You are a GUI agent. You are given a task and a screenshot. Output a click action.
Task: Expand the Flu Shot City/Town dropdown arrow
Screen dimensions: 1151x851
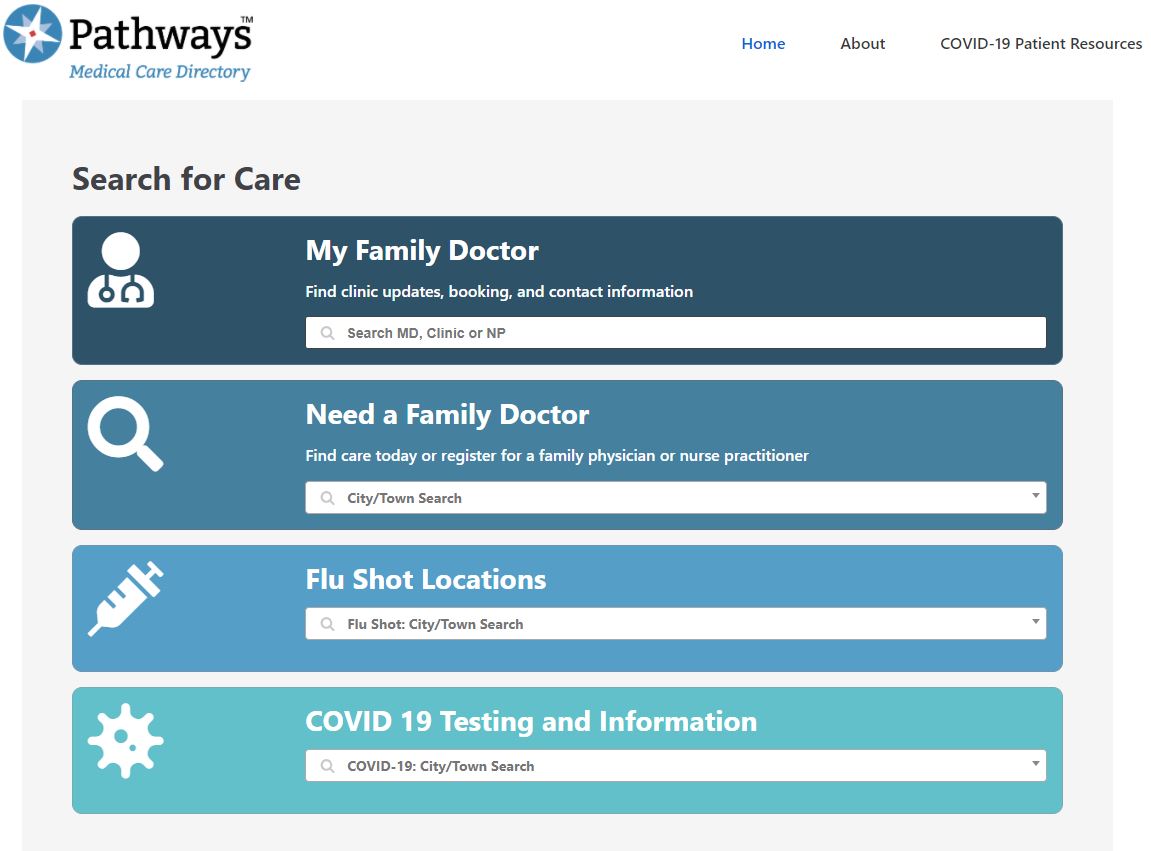click(1035, 622)
